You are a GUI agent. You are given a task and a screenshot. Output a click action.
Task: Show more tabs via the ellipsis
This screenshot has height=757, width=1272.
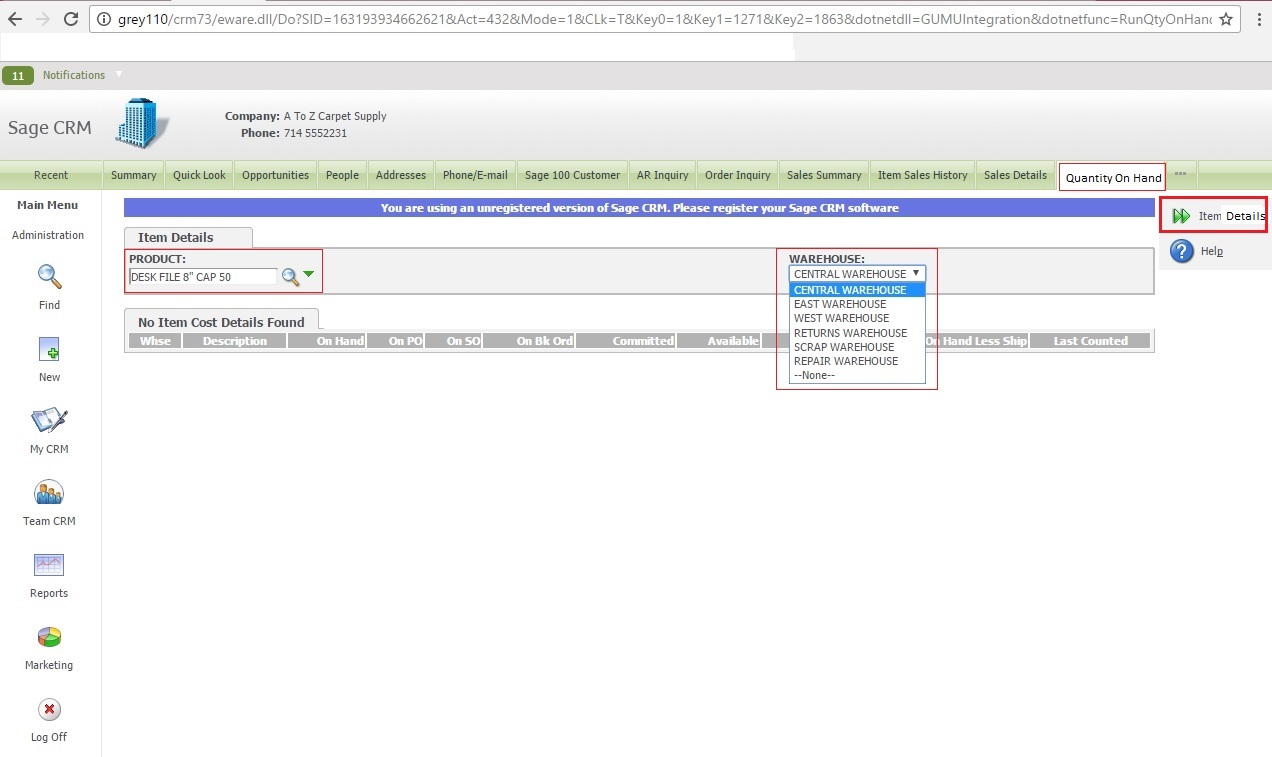tap(1180, 173)
